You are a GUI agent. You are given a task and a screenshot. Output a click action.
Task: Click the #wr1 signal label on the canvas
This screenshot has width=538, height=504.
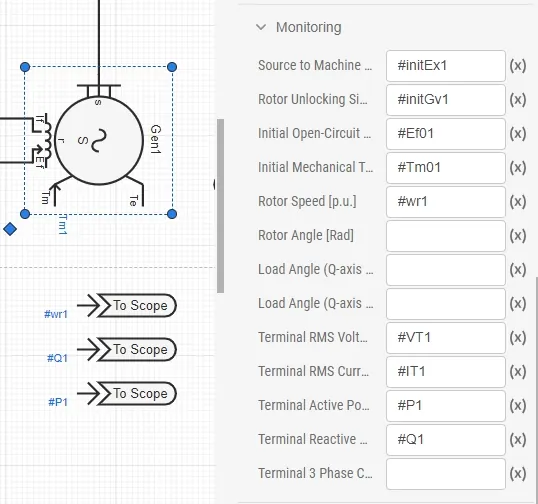56,314
